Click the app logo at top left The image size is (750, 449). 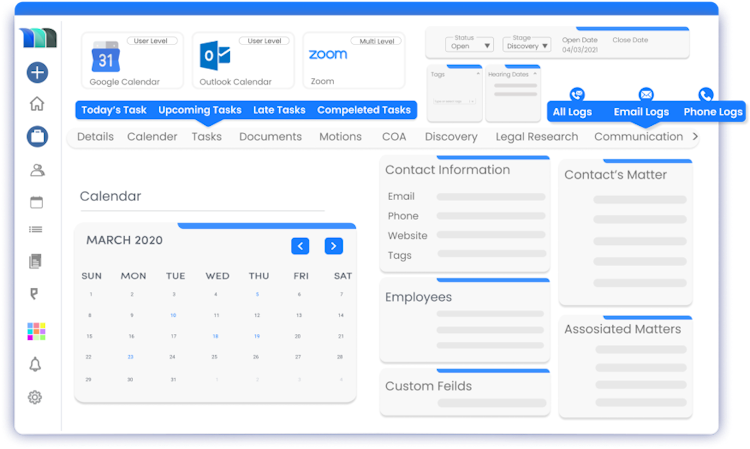click(x=38, y=38)
